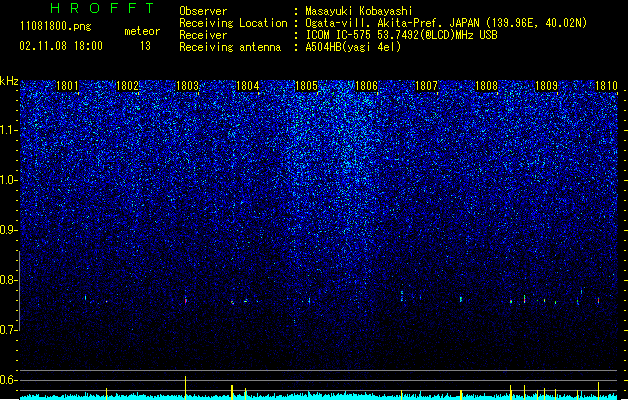Click the 1801 time marker
Screen dimensions: 629x400
tap(67, 86)
